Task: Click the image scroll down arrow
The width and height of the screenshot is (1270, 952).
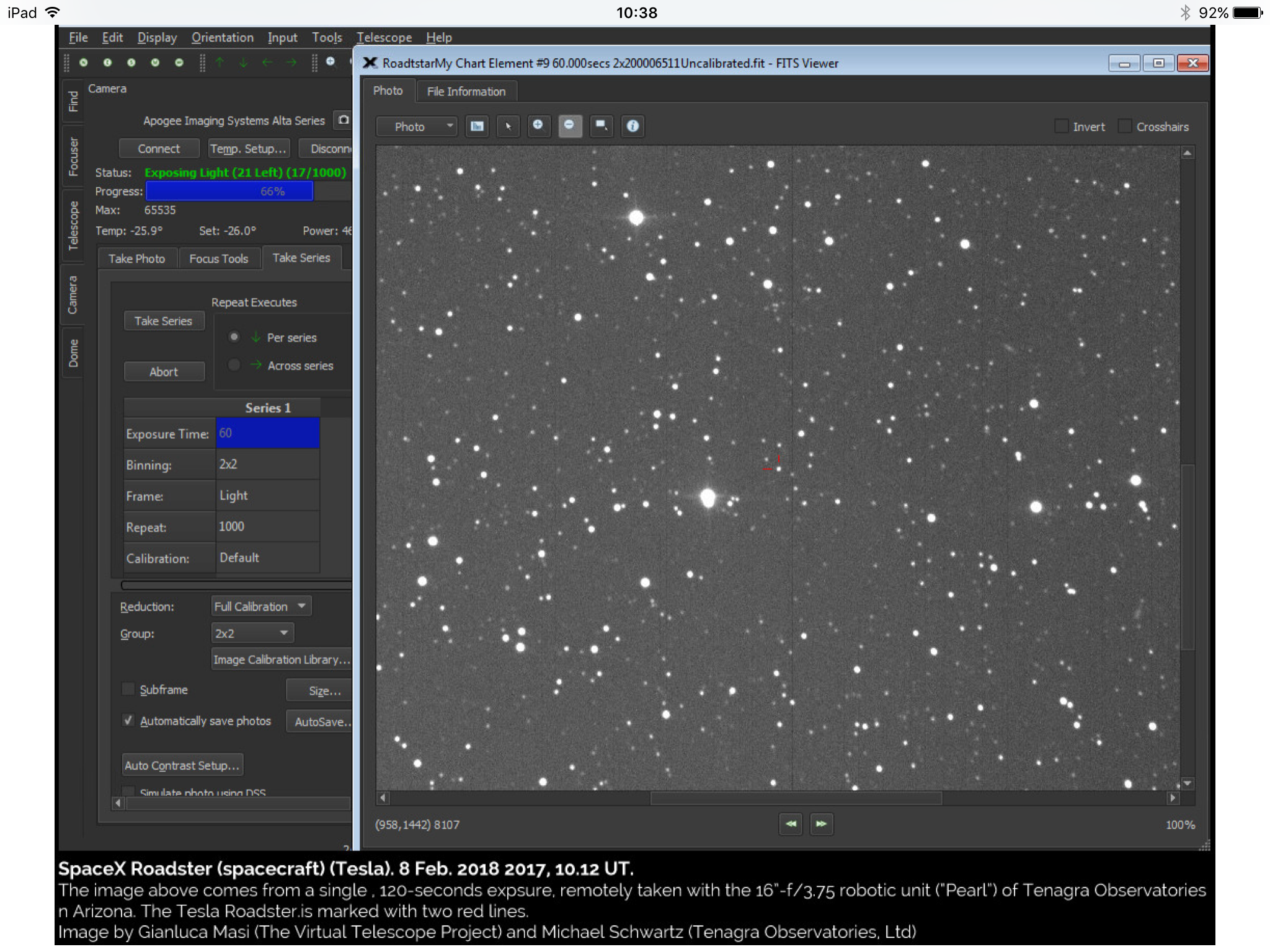Action: click(x=1188, y=783)
